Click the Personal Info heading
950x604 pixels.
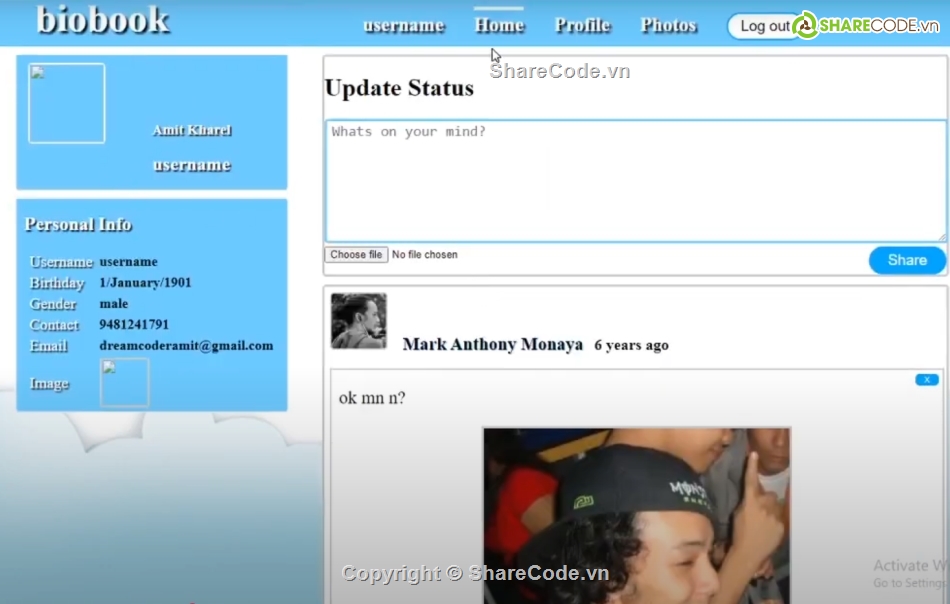[78, 225]
